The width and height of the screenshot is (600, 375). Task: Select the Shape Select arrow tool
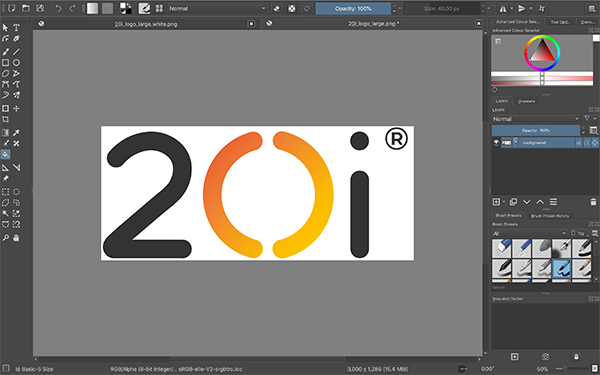click(x=5, y=28)
